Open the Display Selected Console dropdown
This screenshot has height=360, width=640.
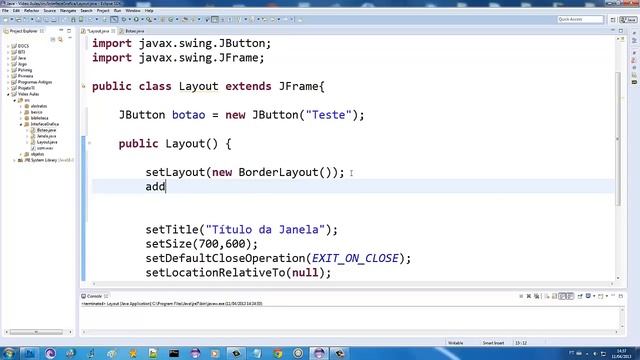(593, 296)
